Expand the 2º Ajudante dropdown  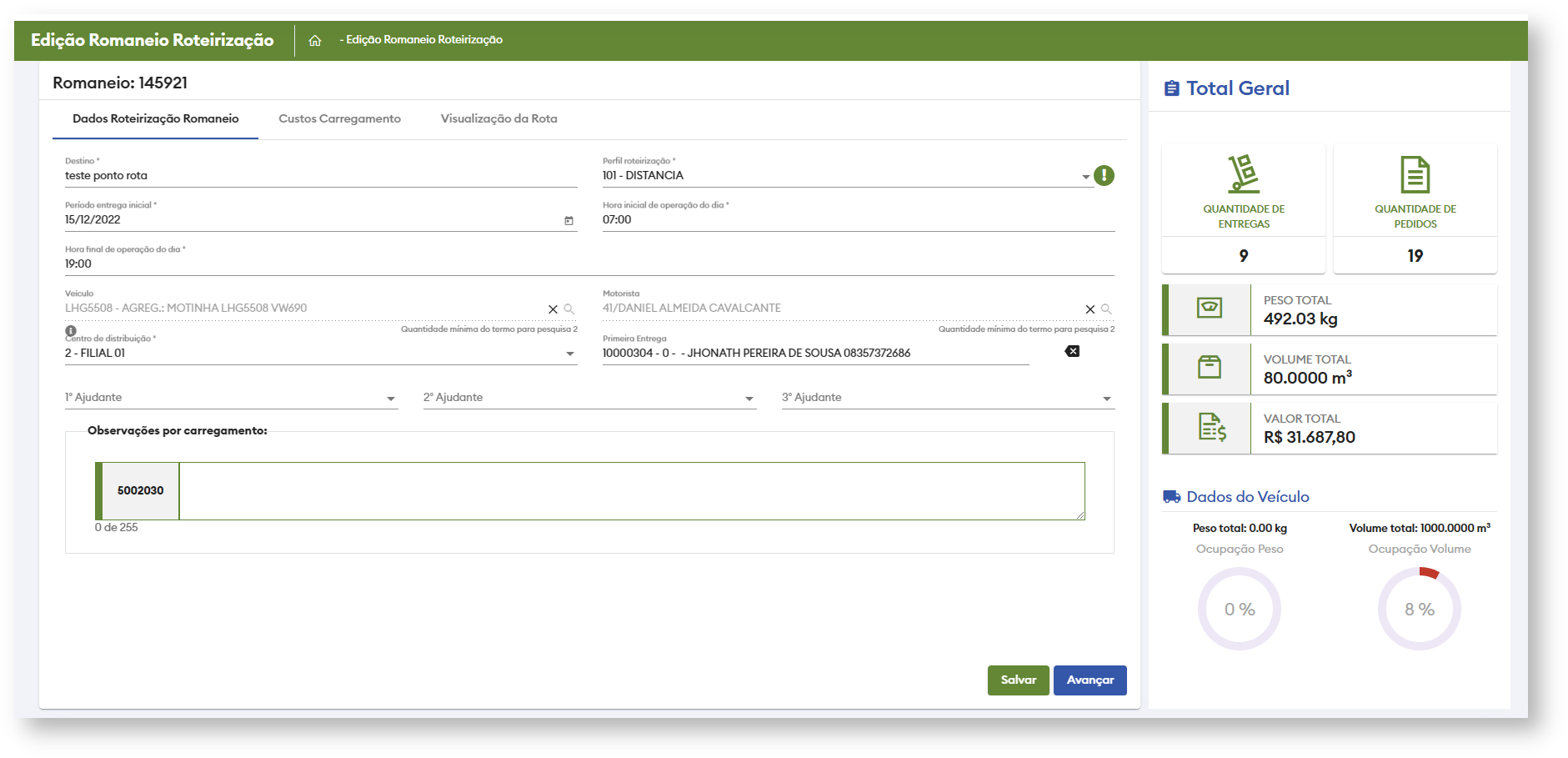[x=749, y=399]
